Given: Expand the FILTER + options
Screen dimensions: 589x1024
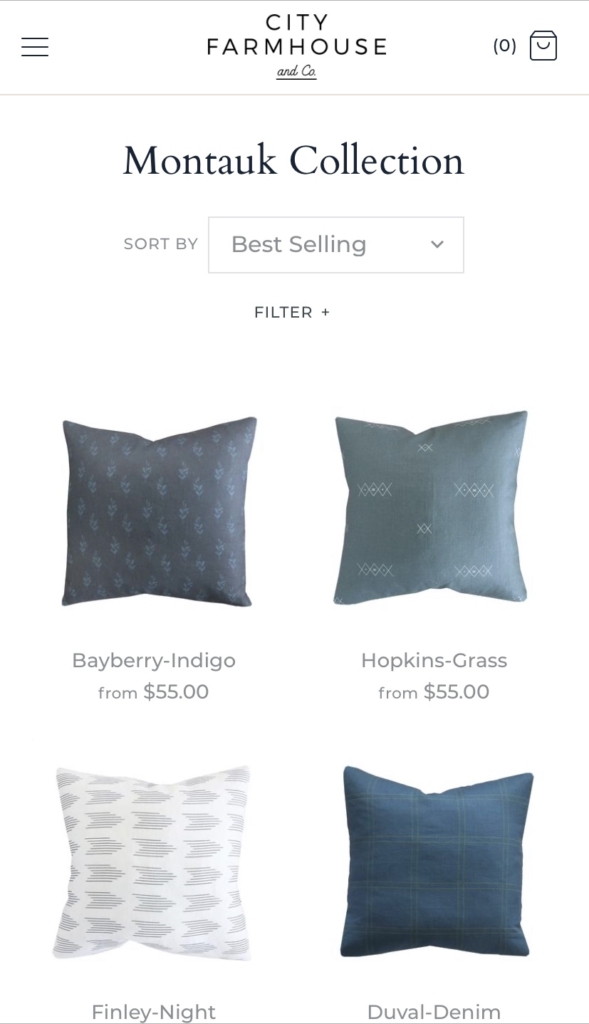Looking at the screenshot, I should [x=292, y=312].
